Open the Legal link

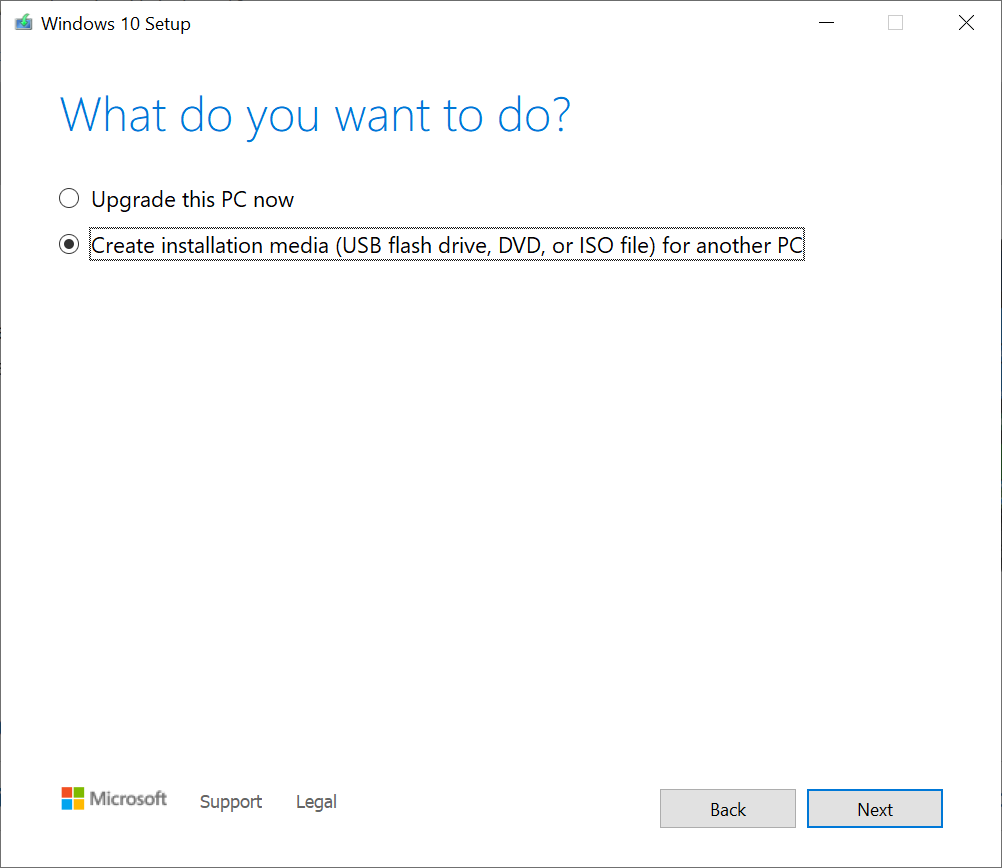pos(316,802)
